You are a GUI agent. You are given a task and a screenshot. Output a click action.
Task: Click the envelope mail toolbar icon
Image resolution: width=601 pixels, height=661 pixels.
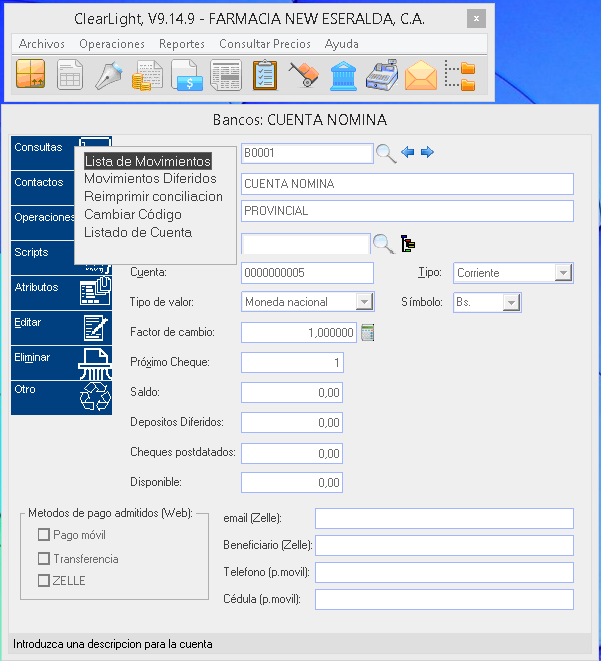click(420, 76)
